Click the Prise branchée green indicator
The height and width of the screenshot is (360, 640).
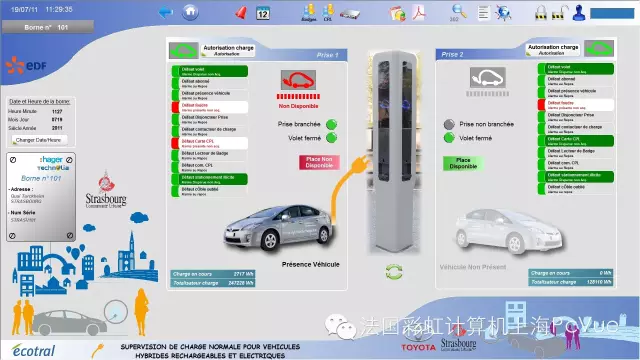[x=331, y=124]
